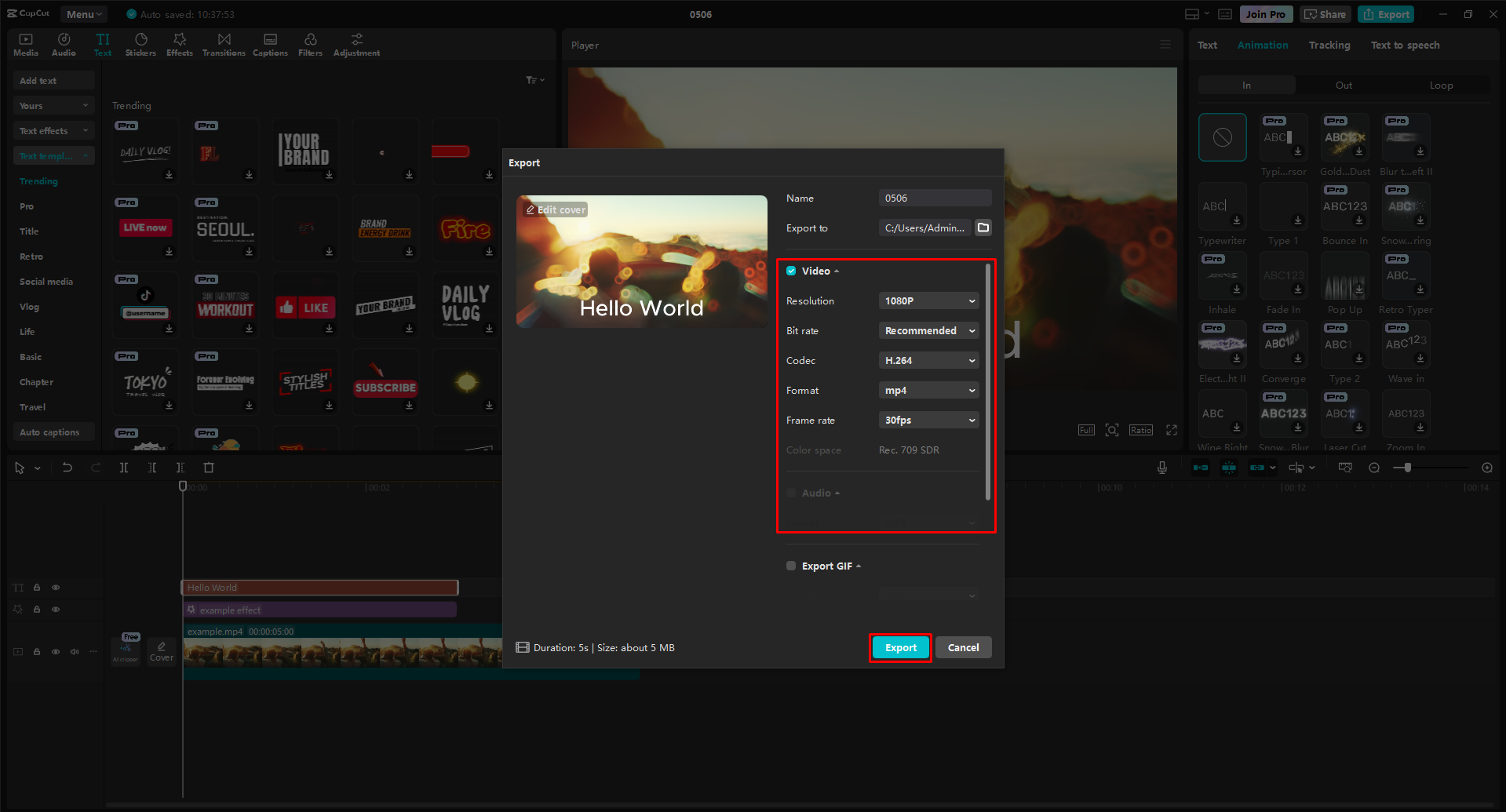Click the zoom in timeline icon

(x=1487, y=468)
